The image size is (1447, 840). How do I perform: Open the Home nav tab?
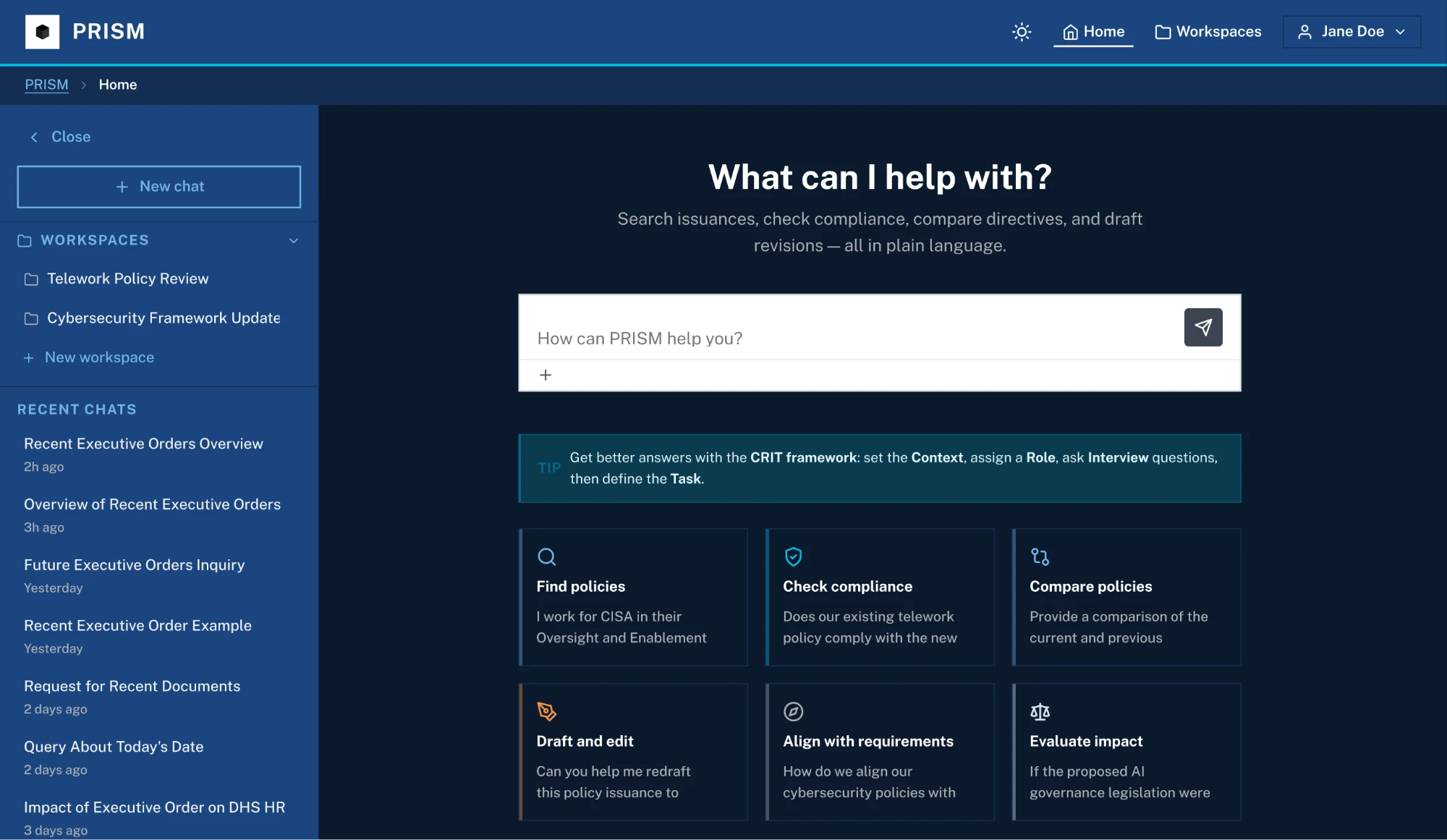click(1093, 32)
